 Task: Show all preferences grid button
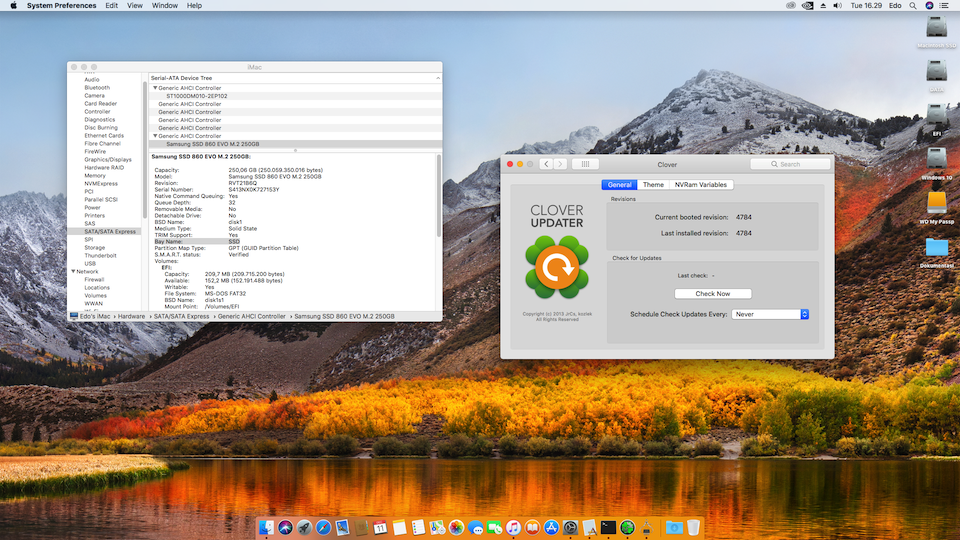pos(585,164)
